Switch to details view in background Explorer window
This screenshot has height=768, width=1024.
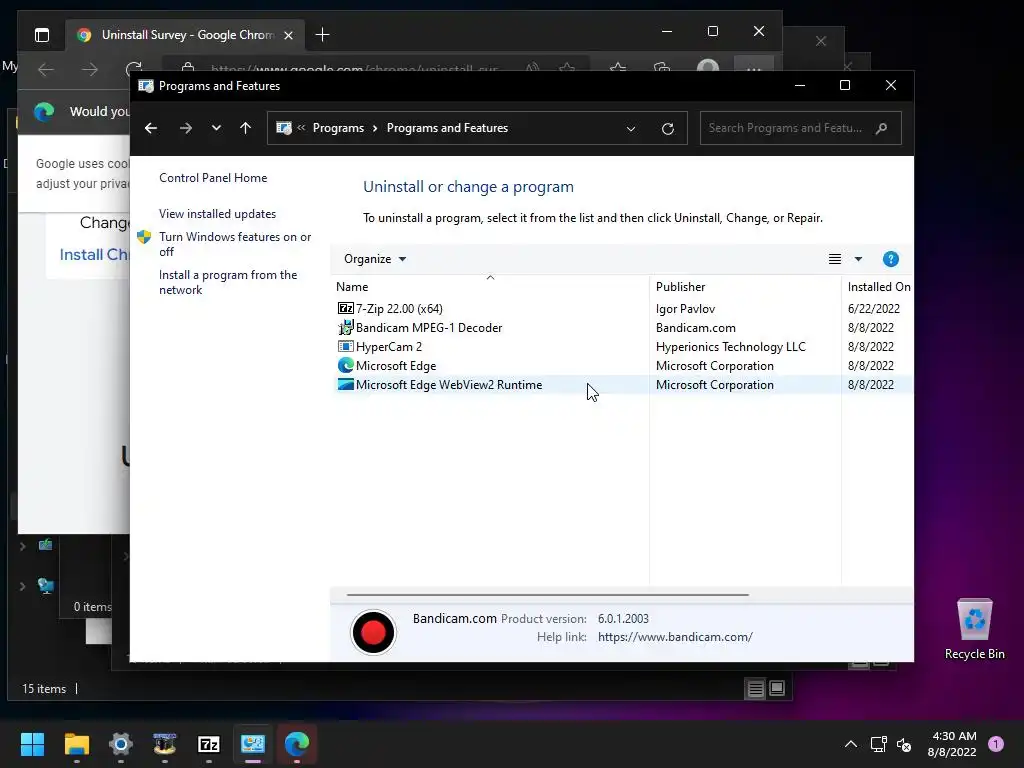(x=756, y=688)
